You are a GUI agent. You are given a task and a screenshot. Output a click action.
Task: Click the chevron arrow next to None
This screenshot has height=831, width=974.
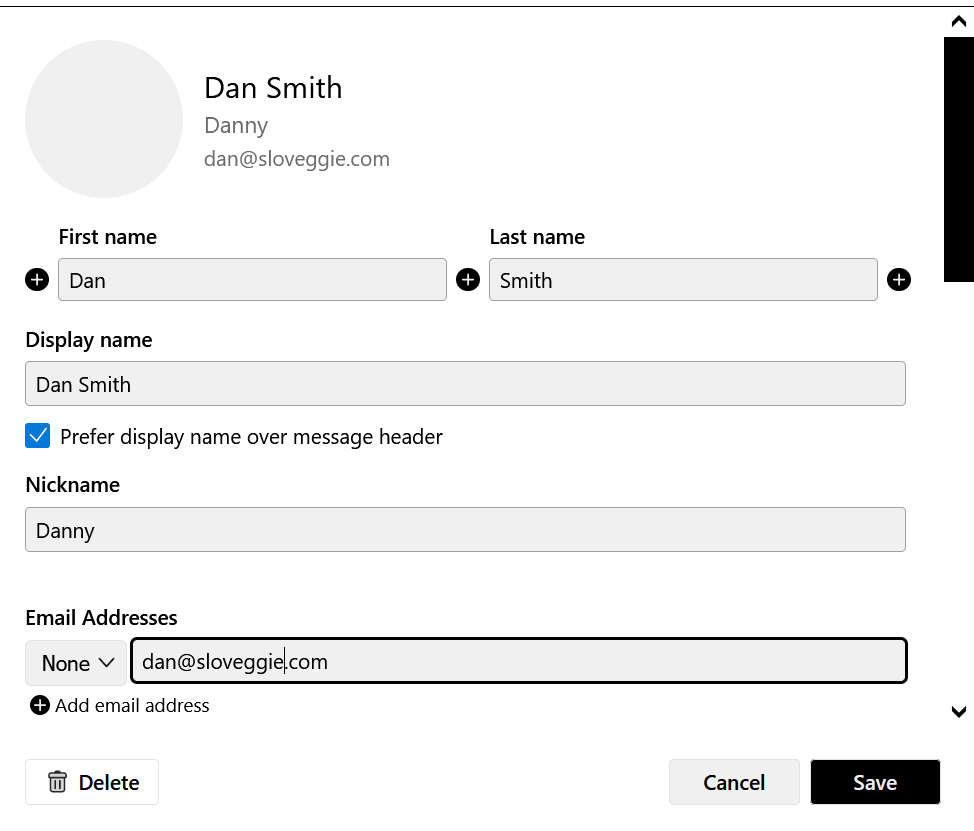[x=107, y=663]
